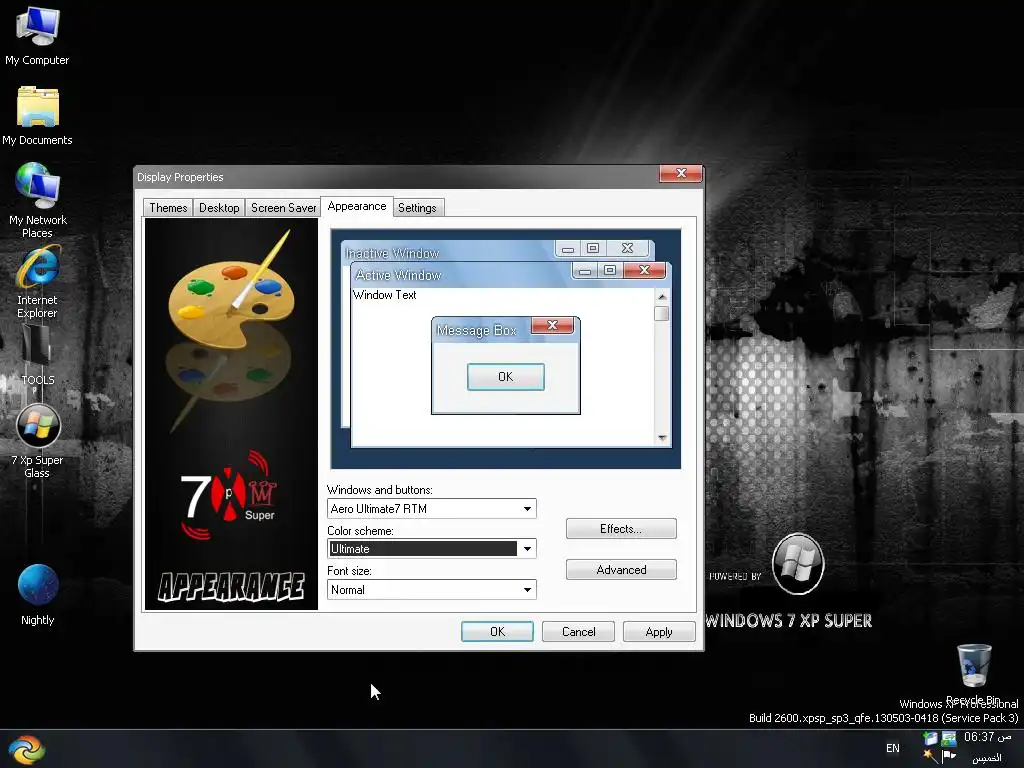Switch to the Settings tab

click(417, 208)
